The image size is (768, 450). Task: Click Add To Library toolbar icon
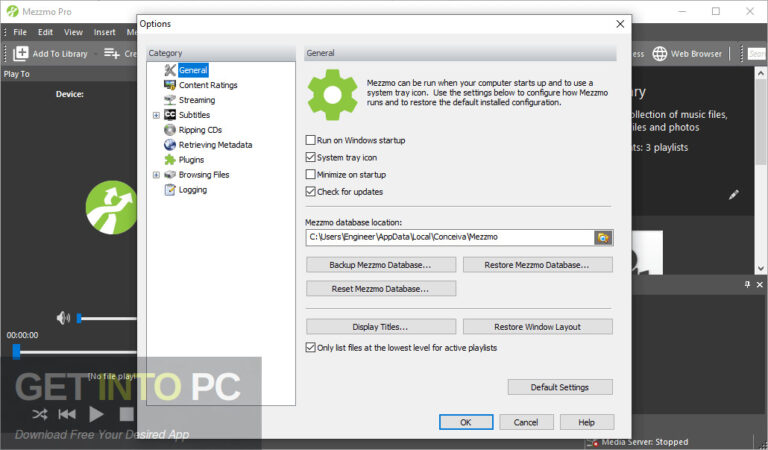point(21,53)
